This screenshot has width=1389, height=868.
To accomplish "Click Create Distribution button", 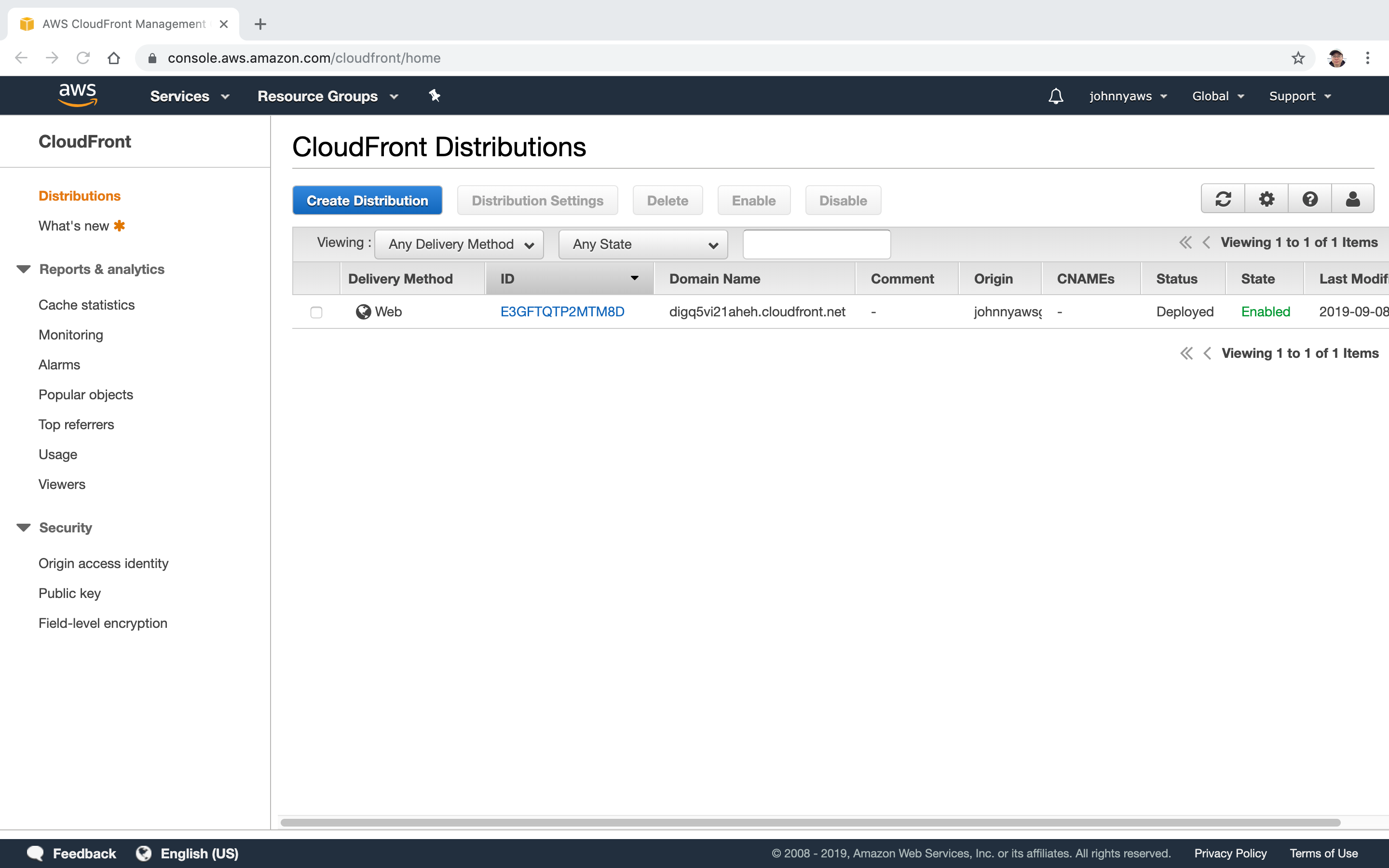I will tap(368, 200).
